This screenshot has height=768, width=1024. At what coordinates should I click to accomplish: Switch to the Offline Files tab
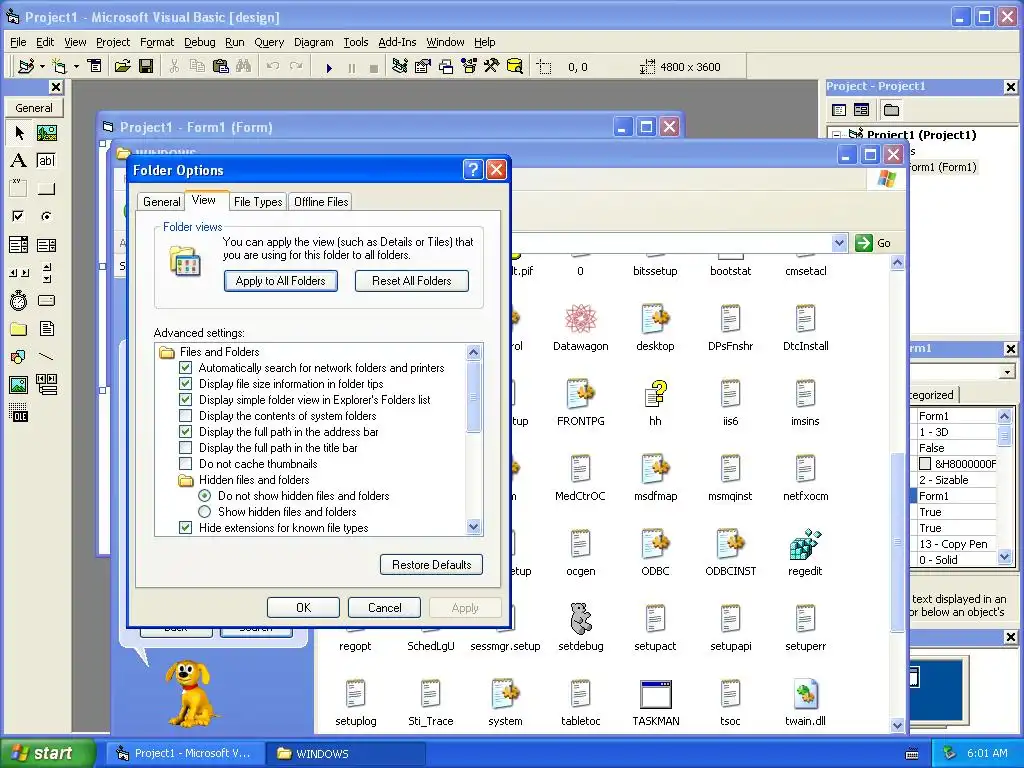pyautogui.click(x=321, y=202)
